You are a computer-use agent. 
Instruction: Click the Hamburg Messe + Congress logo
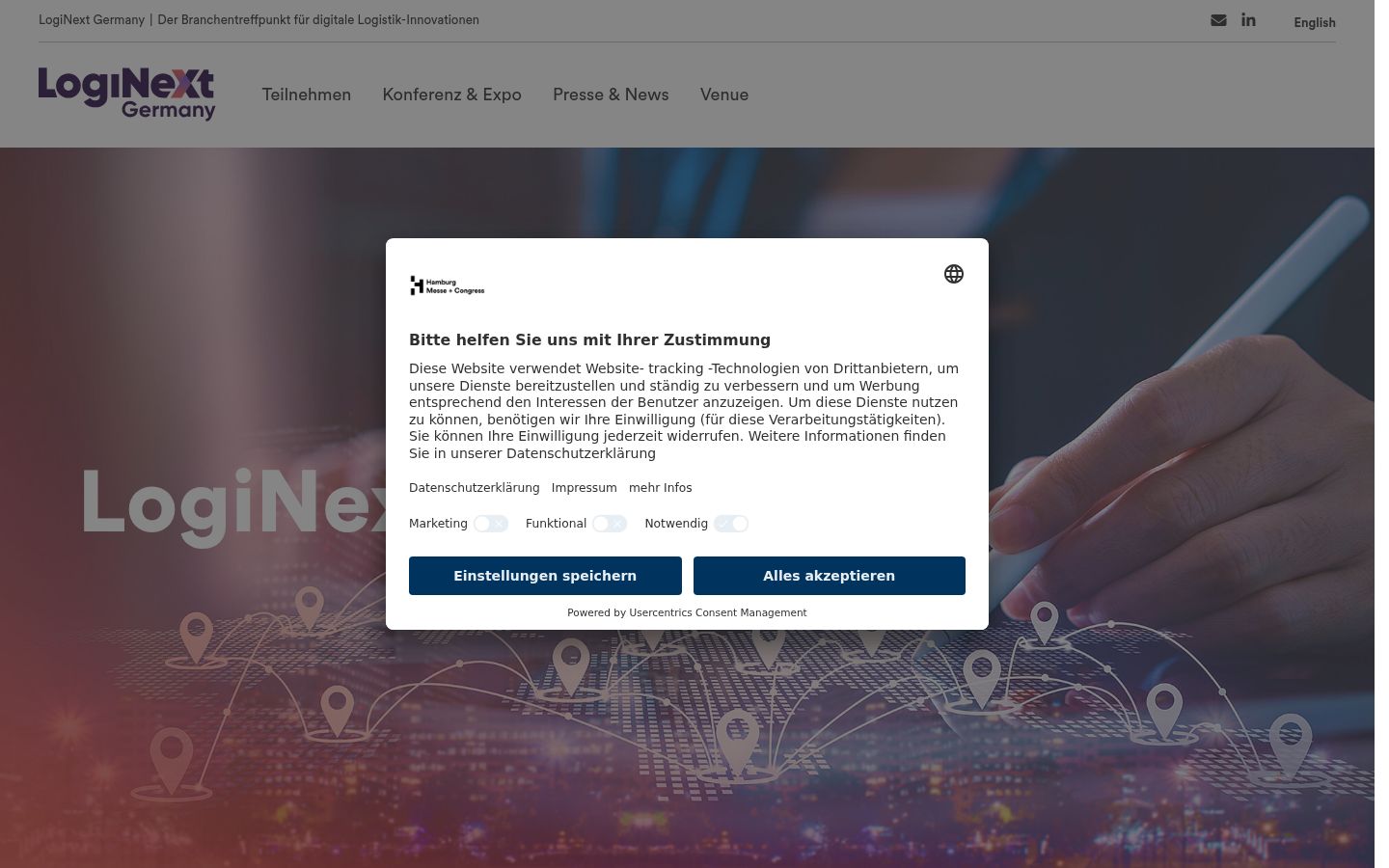click(448, 285)
